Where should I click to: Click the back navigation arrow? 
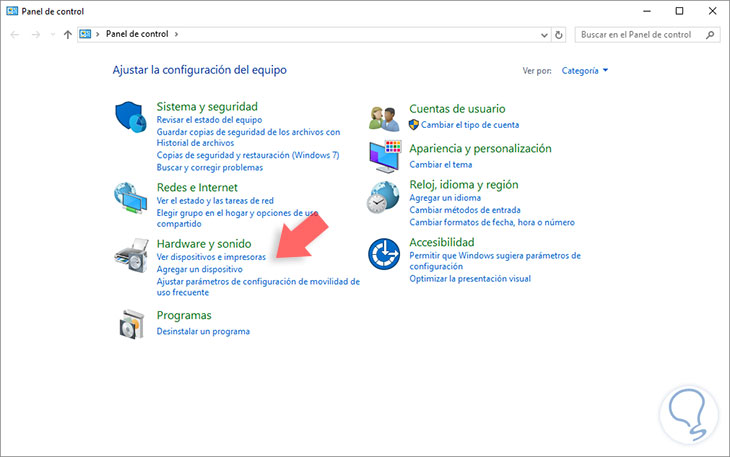[15, 34]
